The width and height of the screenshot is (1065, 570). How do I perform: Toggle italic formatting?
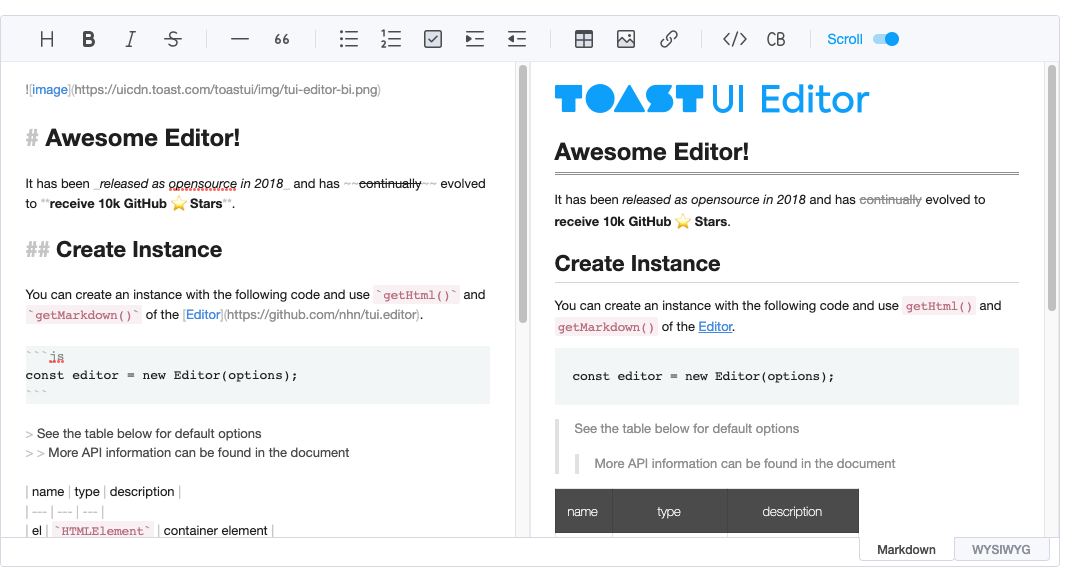[x=130, y=39]
